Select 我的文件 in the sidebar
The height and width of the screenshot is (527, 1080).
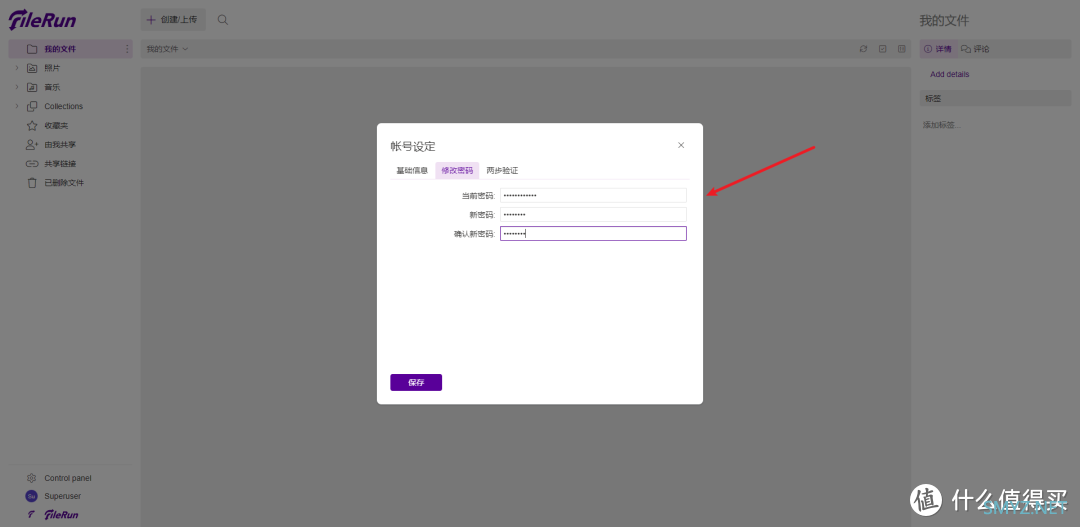[70, 49]
